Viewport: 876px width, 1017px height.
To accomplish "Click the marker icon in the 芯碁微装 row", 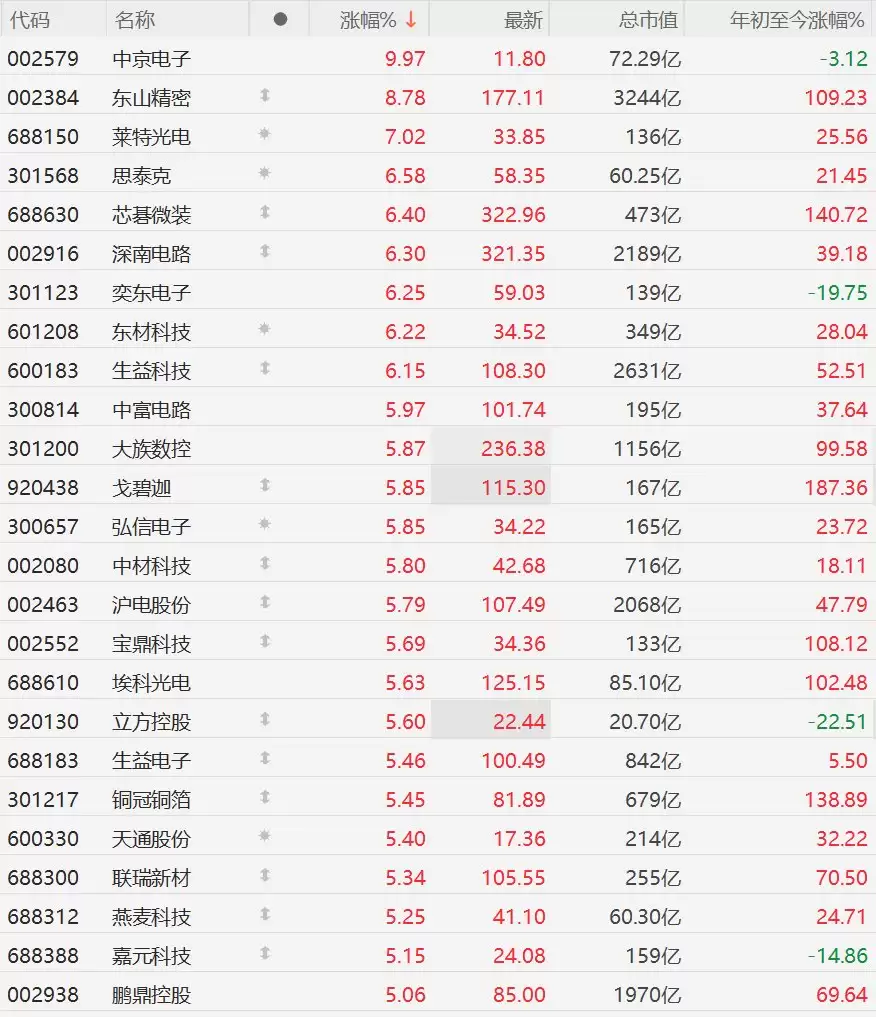I will click(265, 213).
